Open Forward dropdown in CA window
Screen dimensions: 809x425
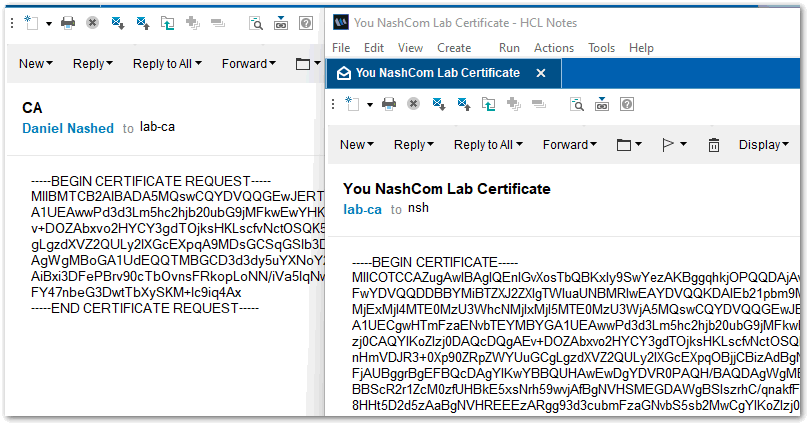[x=249, y=63]
